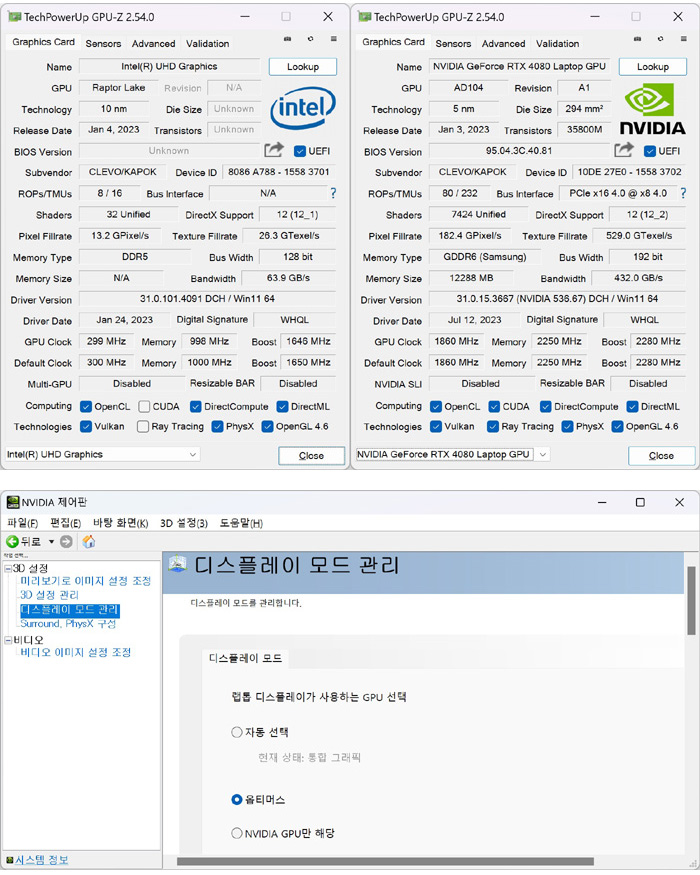Screen dimensions: 700x875
Task: Switch to Validation tab in Intel GPU-Z window
Action: pyautogui.click(x=208, y=44)
